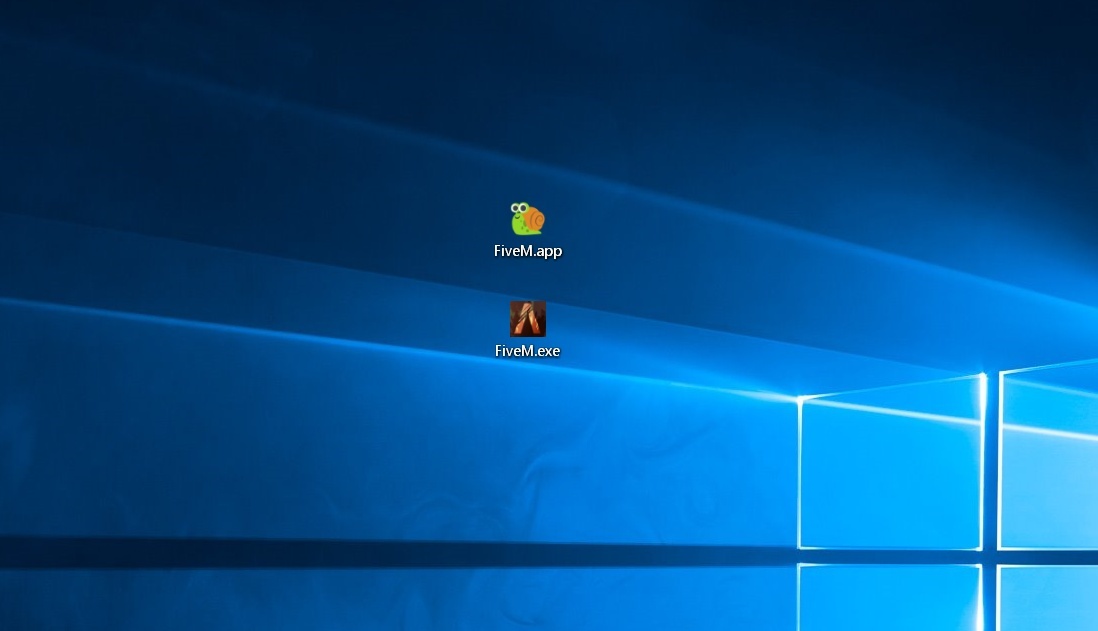This screenshot has height=631, width=1098.
Task: Click the FiveM.exe file name label
Action: pyautogui.click(x=527, y=351)
